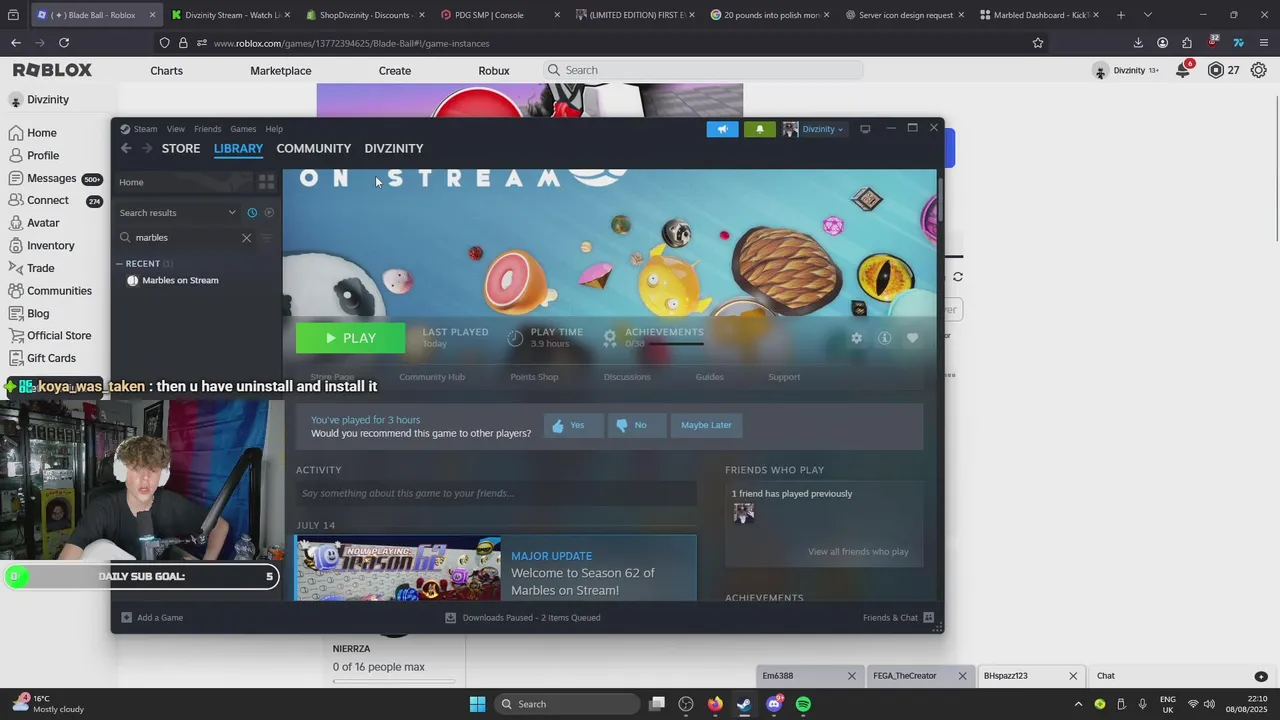Open Roblox Robux balance icon
Screen dimensions: 1280x720
[1215, 70]
